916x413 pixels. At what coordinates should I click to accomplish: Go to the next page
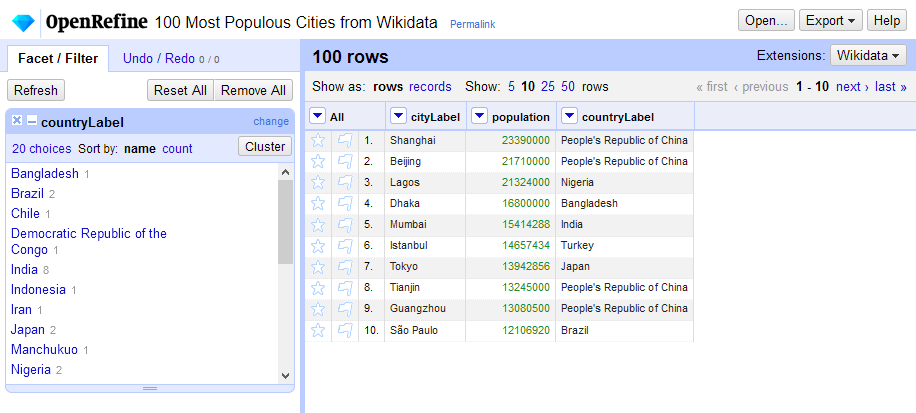pyautogui.click(x=852, y=87)
